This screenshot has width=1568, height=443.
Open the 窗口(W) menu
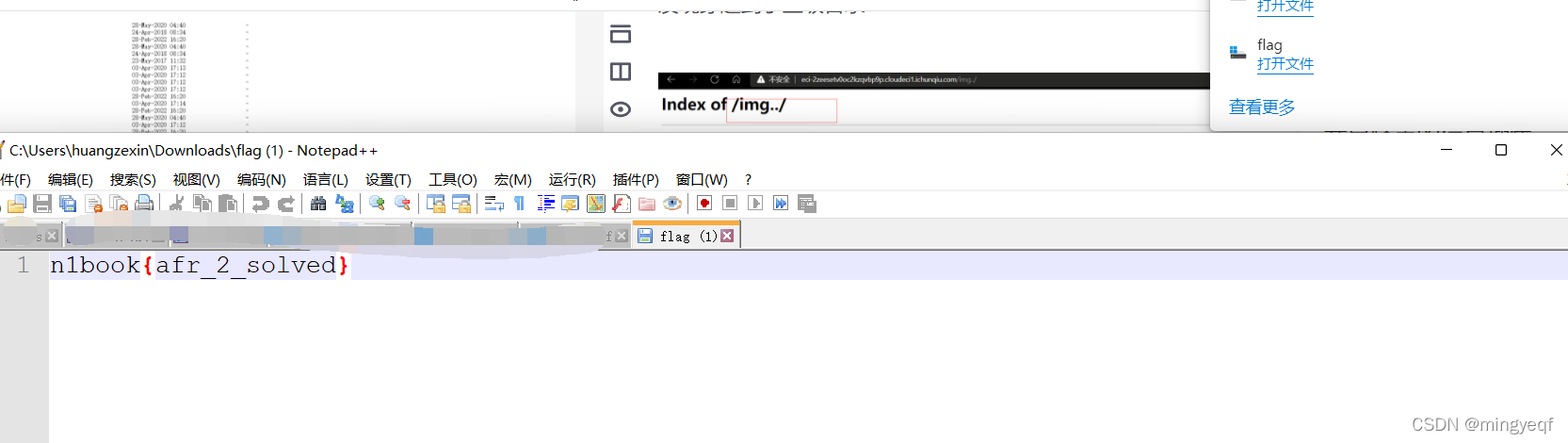click(702, 179)
